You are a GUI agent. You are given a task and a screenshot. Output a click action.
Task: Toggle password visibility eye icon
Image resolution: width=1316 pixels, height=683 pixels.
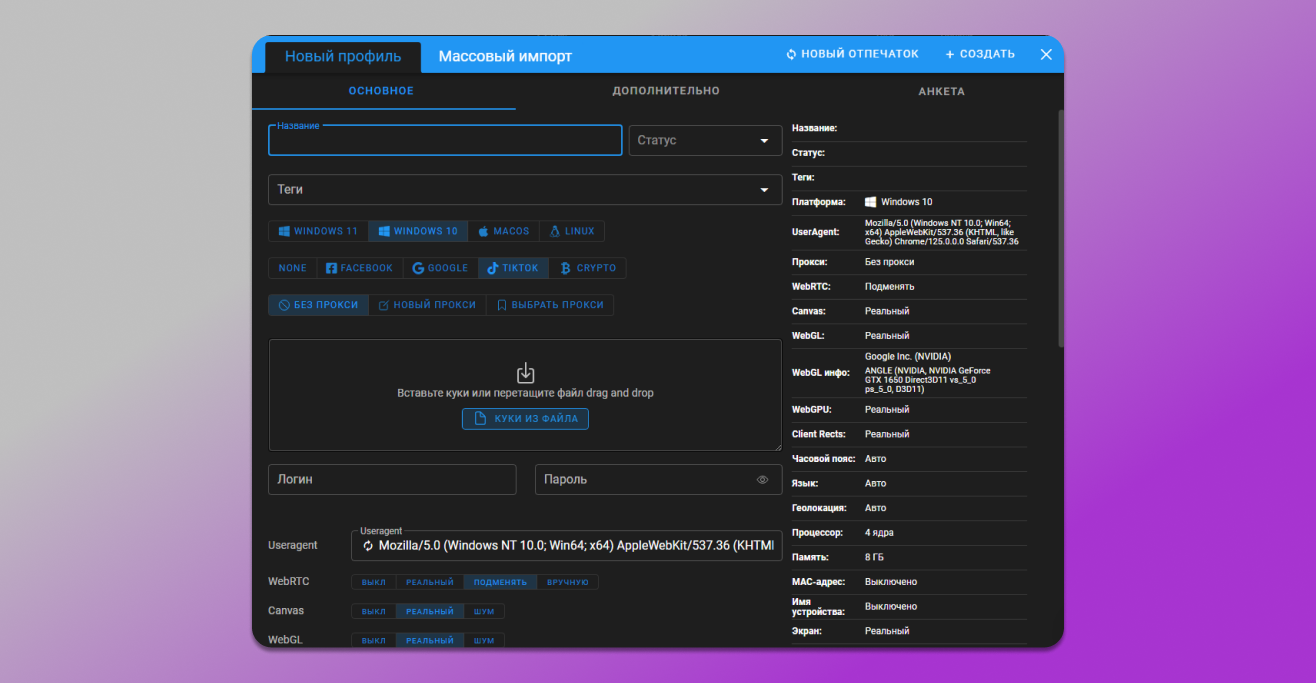[763, 480]
